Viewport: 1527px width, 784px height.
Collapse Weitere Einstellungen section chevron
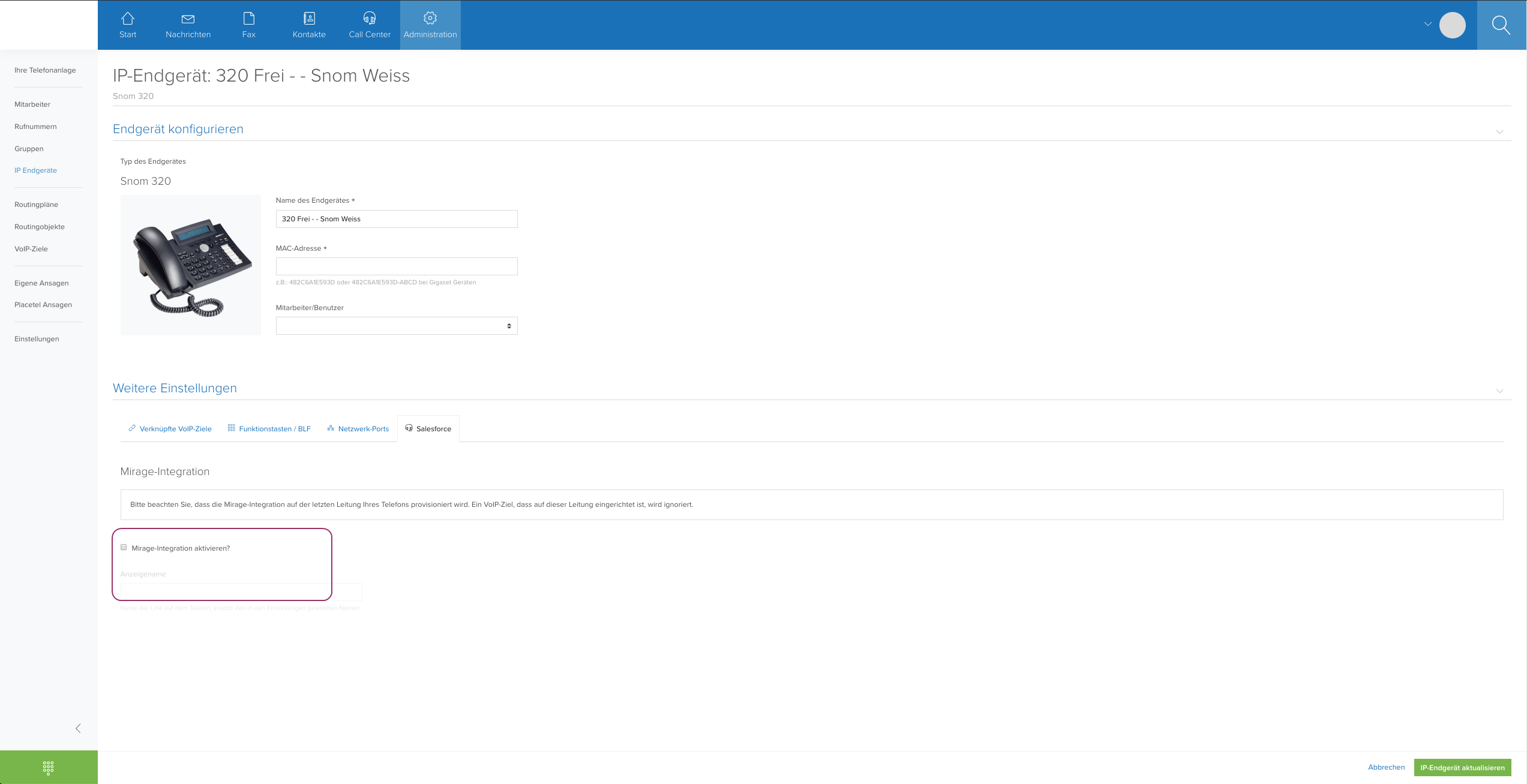[1499, 391]
